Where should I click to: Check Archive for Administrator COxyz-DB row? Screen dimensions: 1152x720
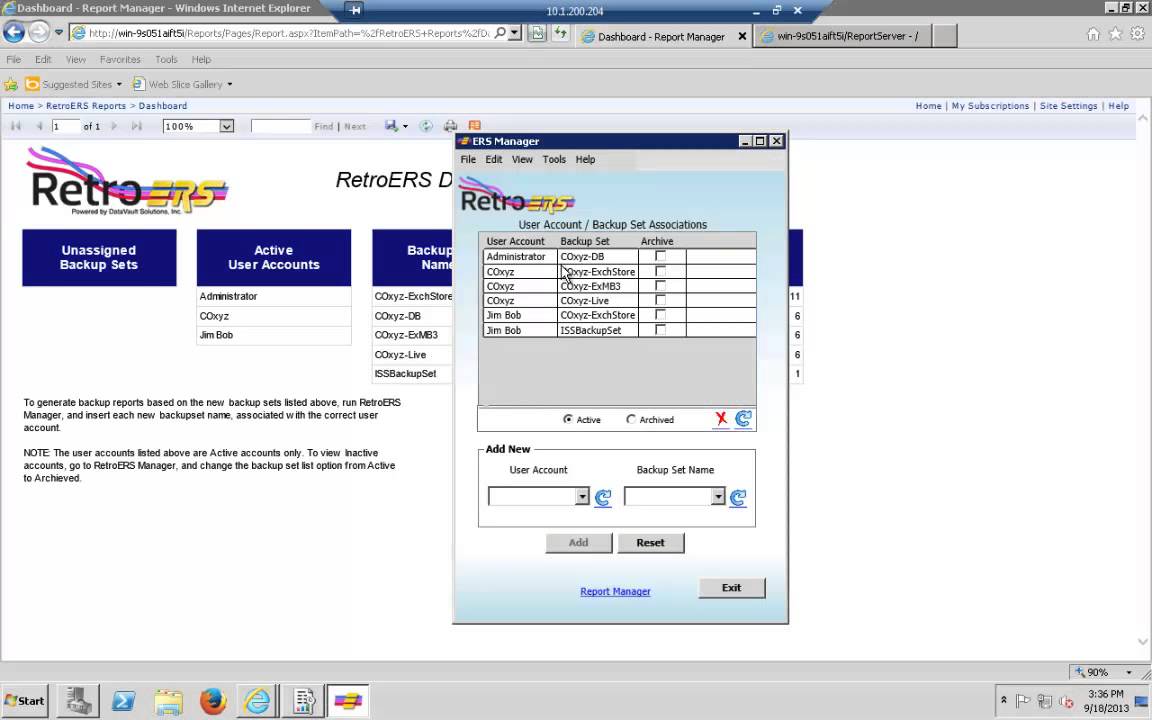click(x=660, y=256)
